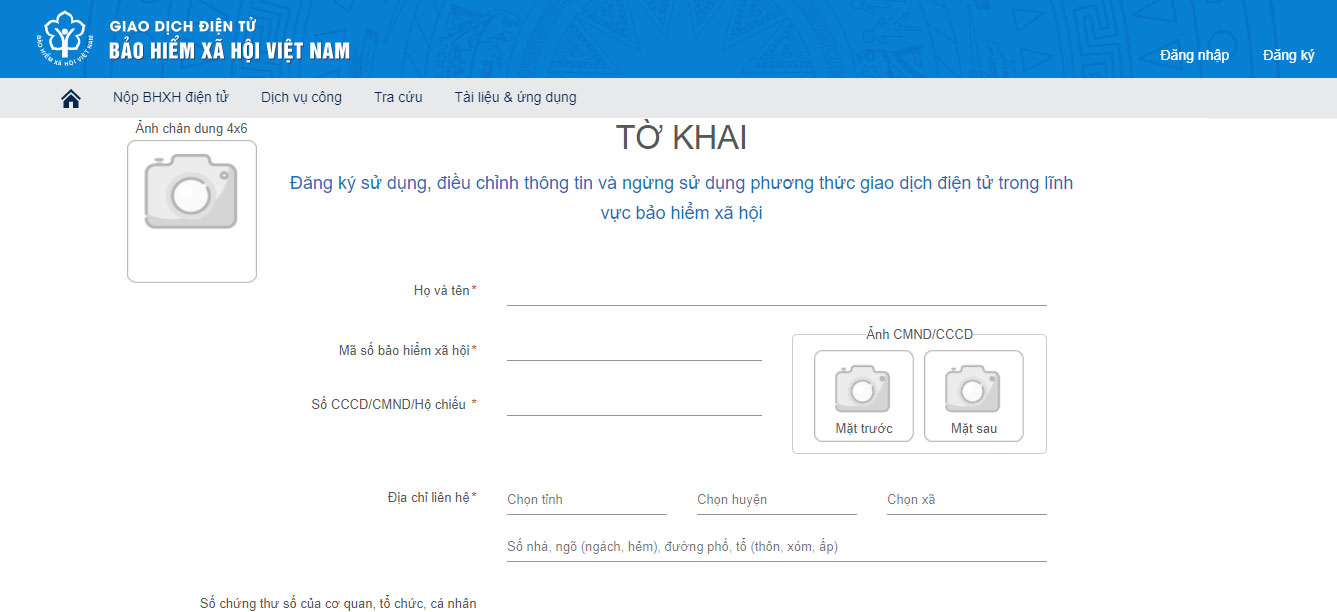1337x612 pixels.
Task: Expand the Chọn tỉnh province dropdown
Action: (586, 500)
